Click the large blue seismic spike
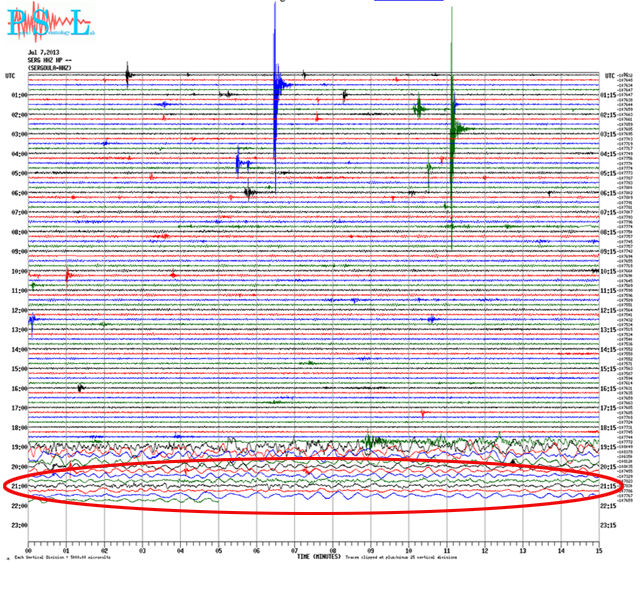Viewport: 640px width, 600px height. (275, 90)
